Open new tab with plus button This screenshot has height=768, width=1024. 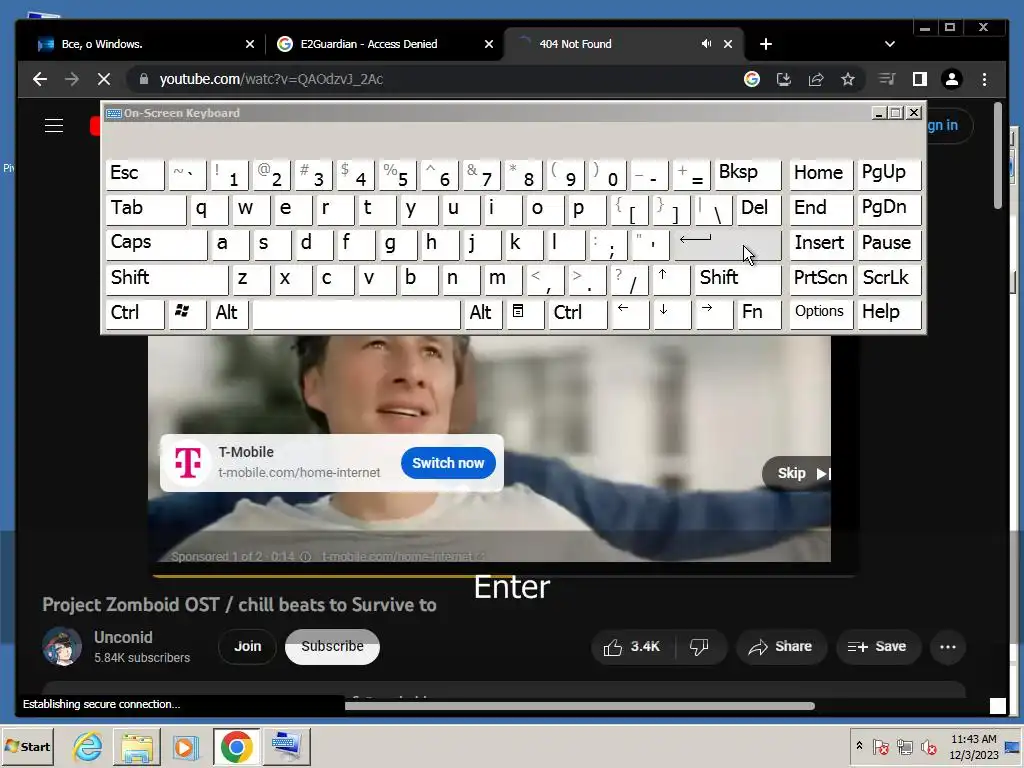click(x=766, y=44)
